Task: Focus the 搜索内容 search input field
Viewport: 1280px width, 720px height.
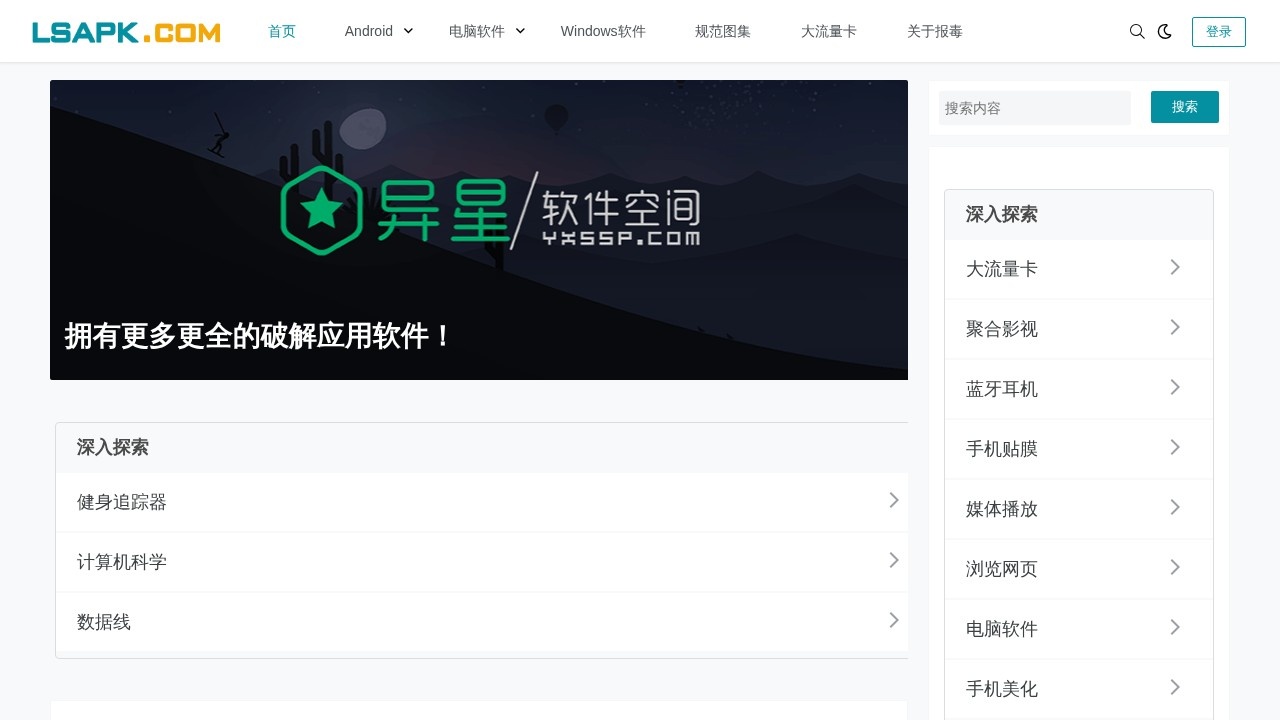Action: coord(1035,108)
